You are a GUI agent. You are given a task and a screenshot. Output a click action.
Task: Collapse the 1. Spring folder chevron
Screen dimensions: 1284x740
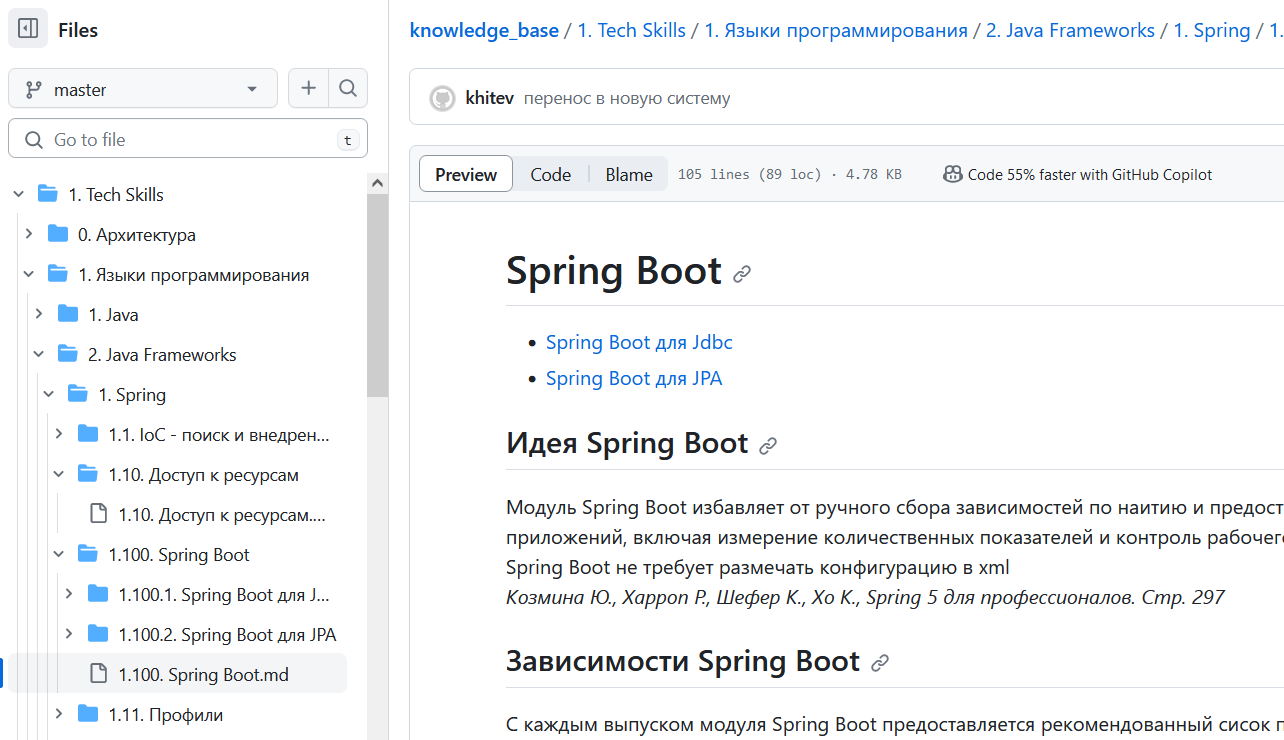[x=48, y=394]
